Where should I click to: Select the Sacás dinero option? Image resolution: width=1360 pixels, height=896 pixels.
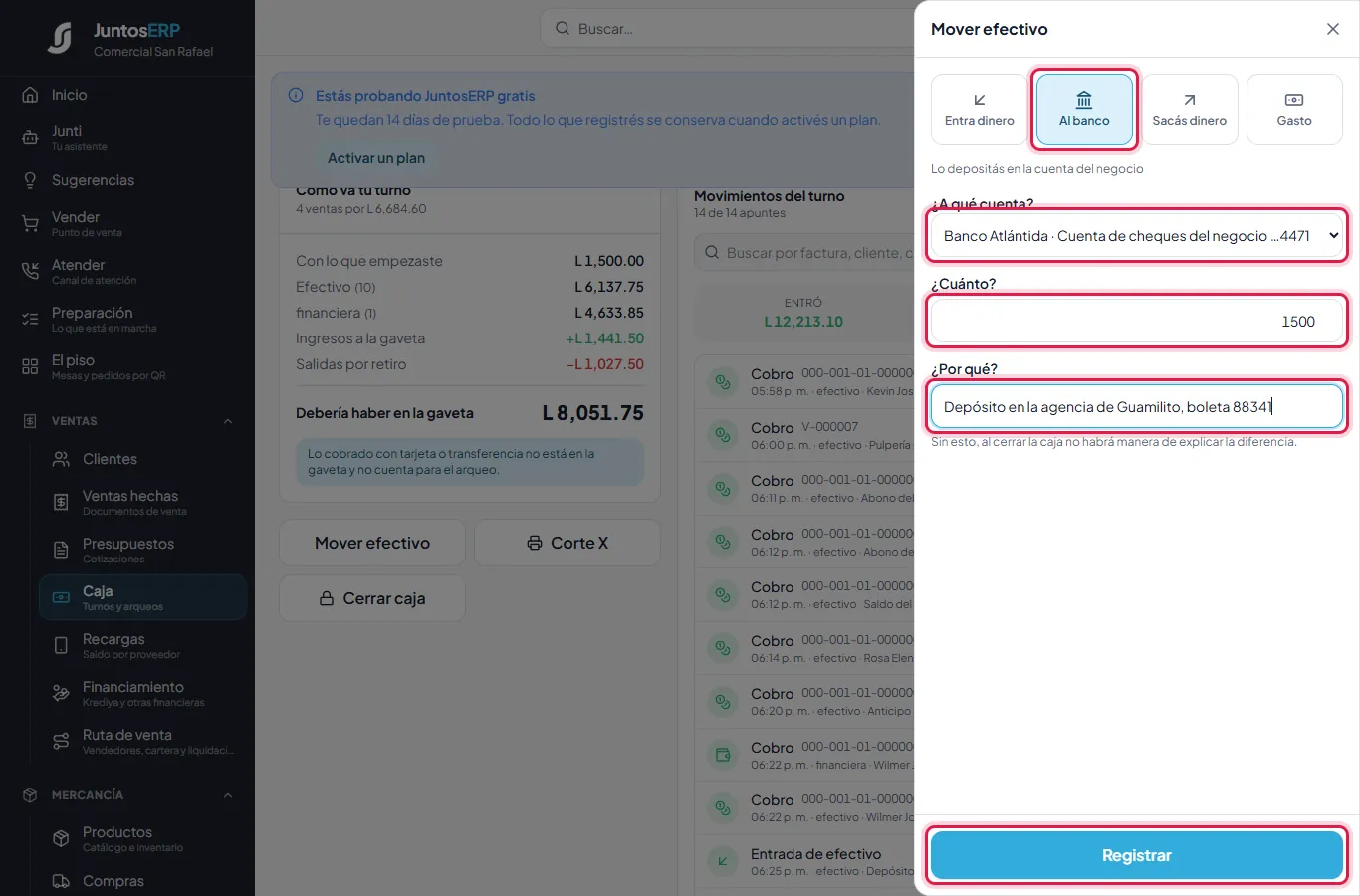coord(1190,110)
